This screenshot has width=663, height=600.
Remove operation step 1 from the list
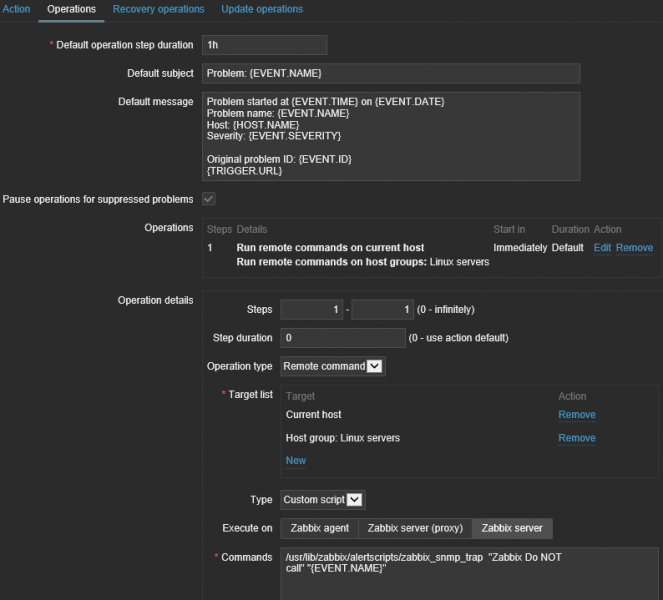634,247
